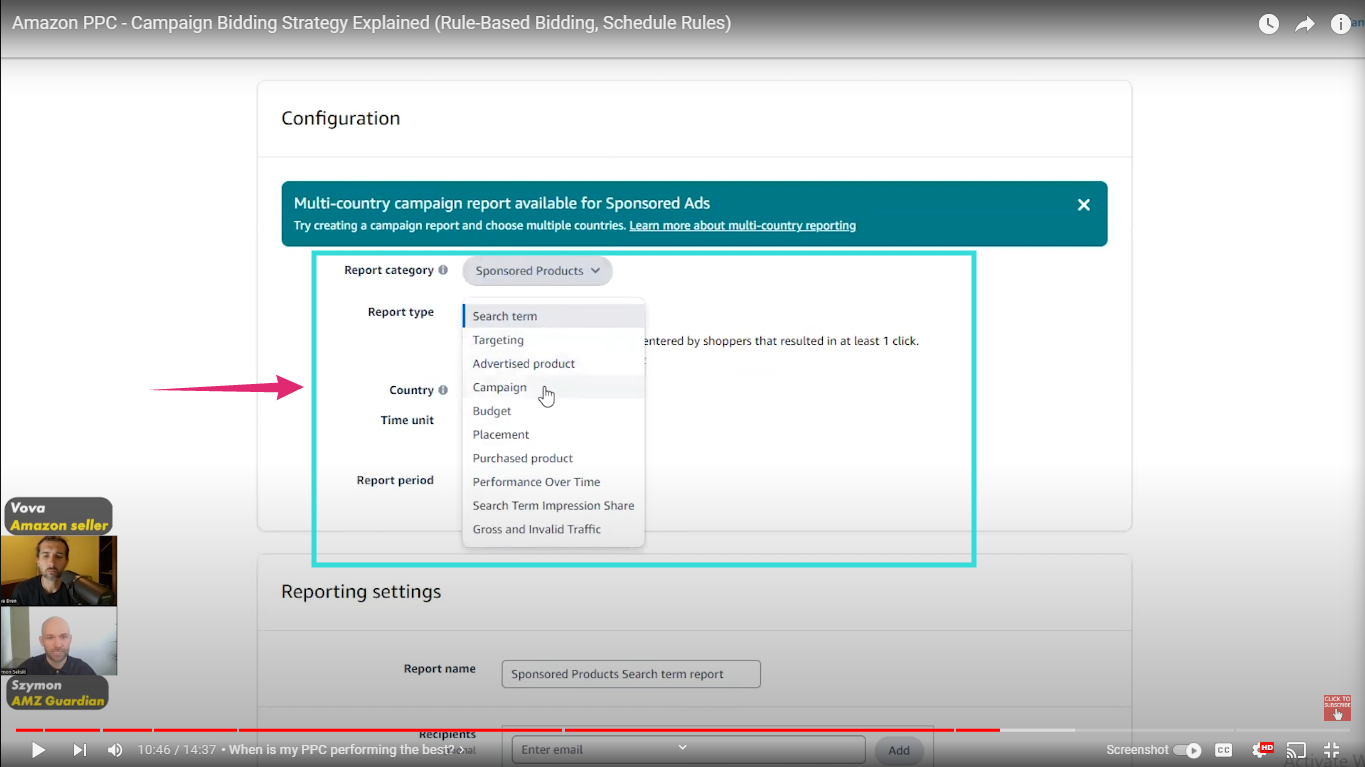The image size is (1365, 767).
Task: Open the video info icon
Action: click(x=1341, y=24)
